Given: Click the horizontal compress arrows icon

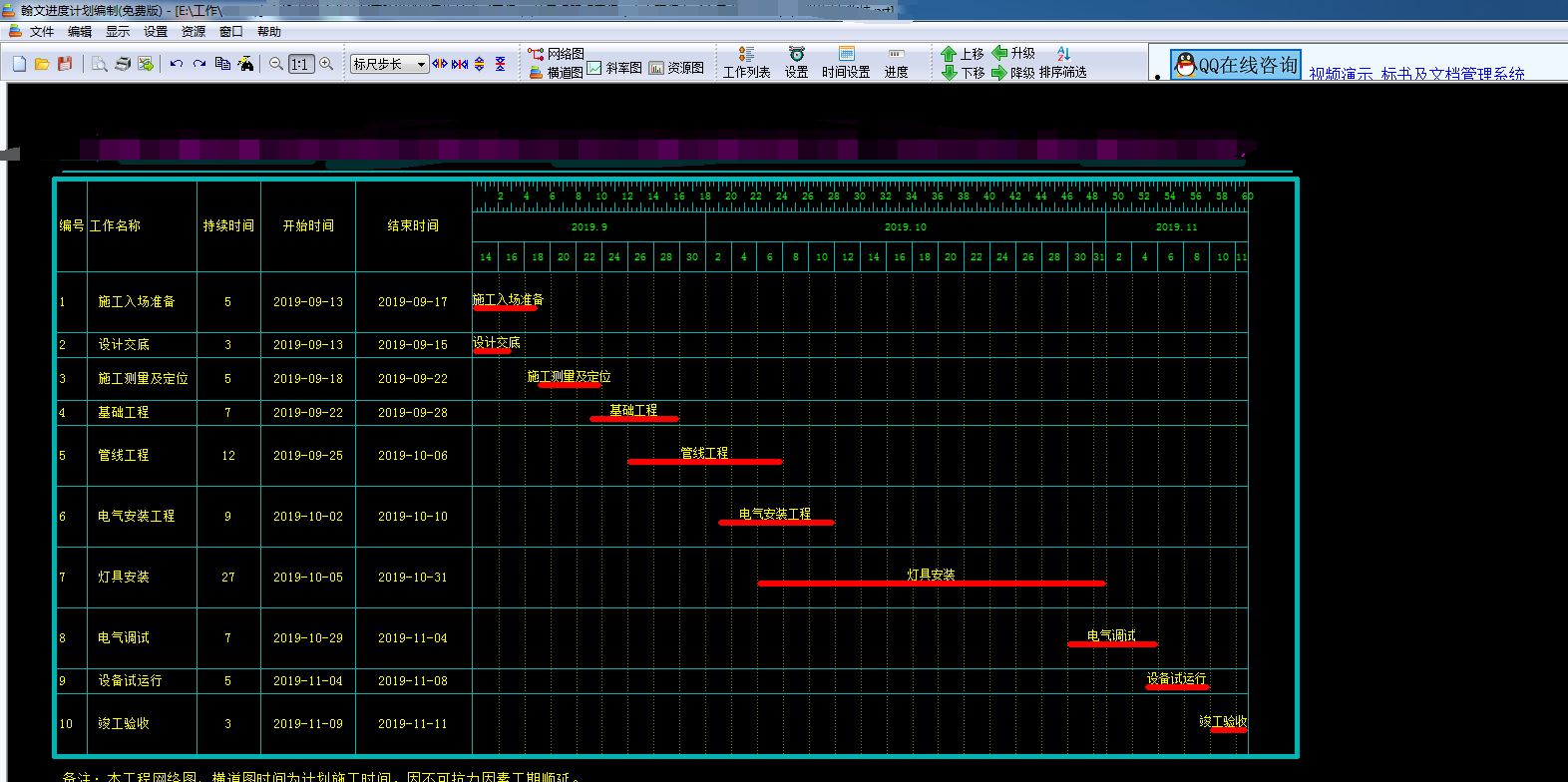Looking at the screenshot, I should (460, 64).
